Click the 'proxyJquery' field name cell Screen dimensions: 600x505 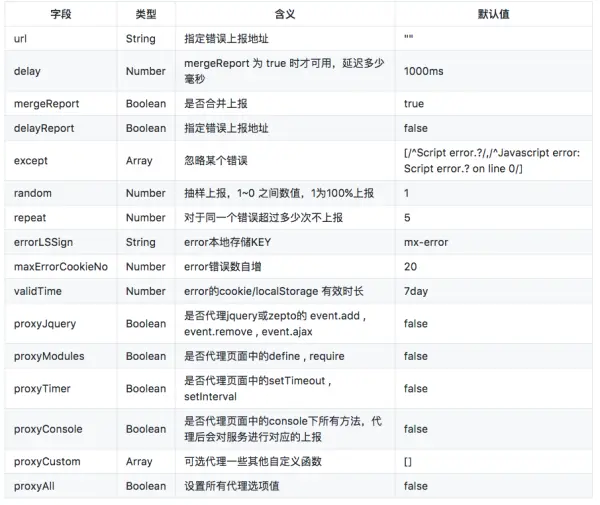tap(45, 324)
